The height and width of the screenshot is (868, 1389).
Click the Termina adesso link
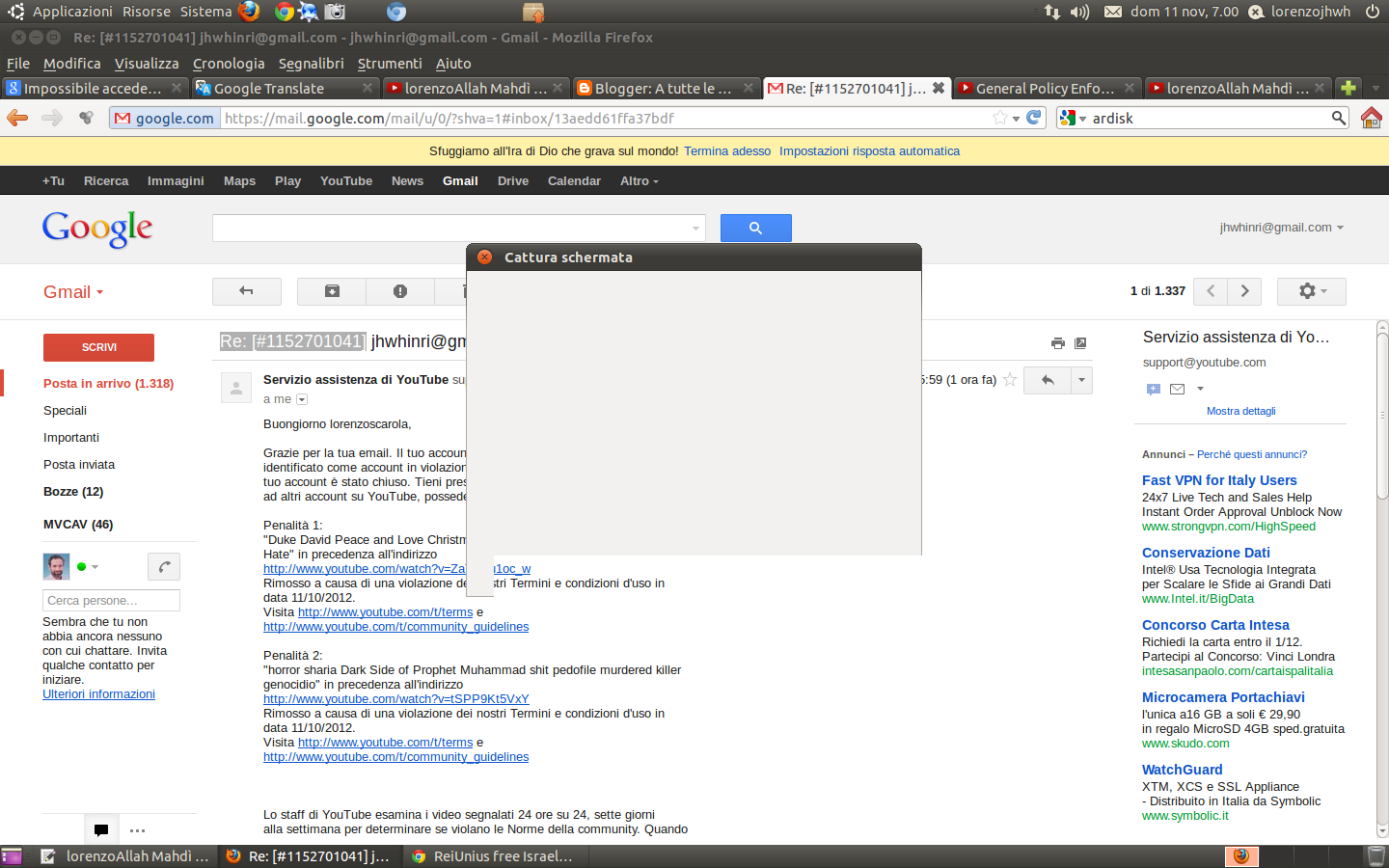[x=727, y=151]
